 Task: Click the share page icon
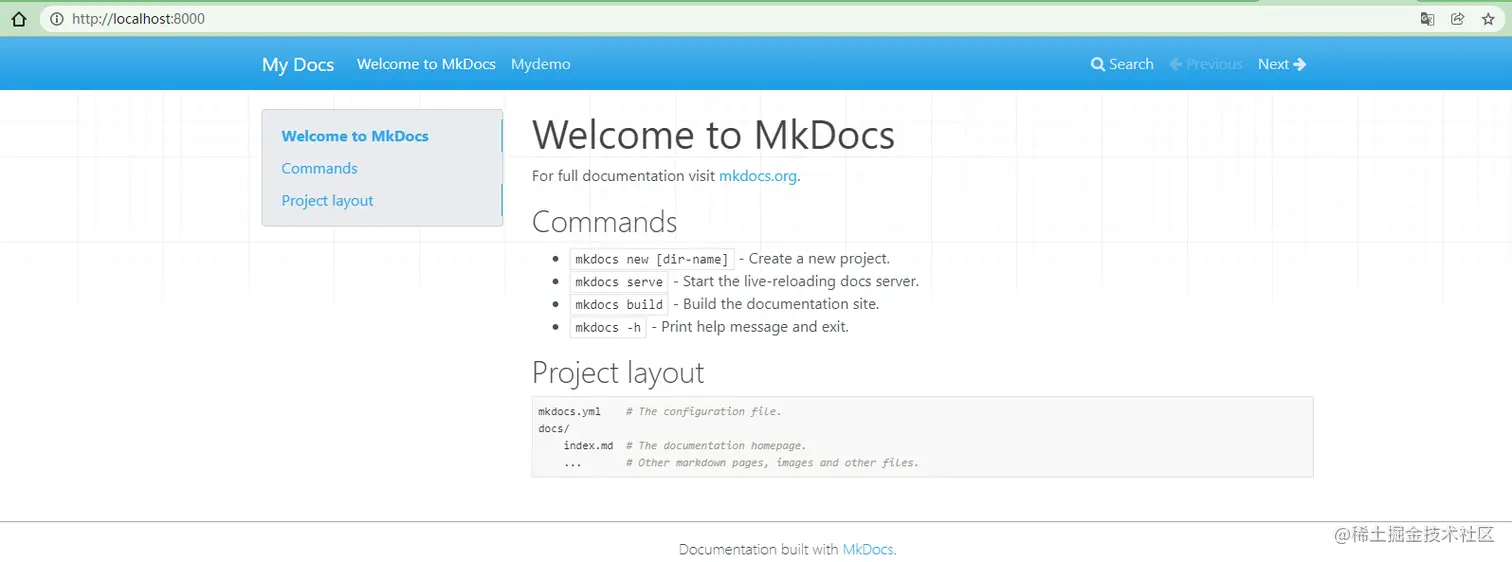[1458, 19]
